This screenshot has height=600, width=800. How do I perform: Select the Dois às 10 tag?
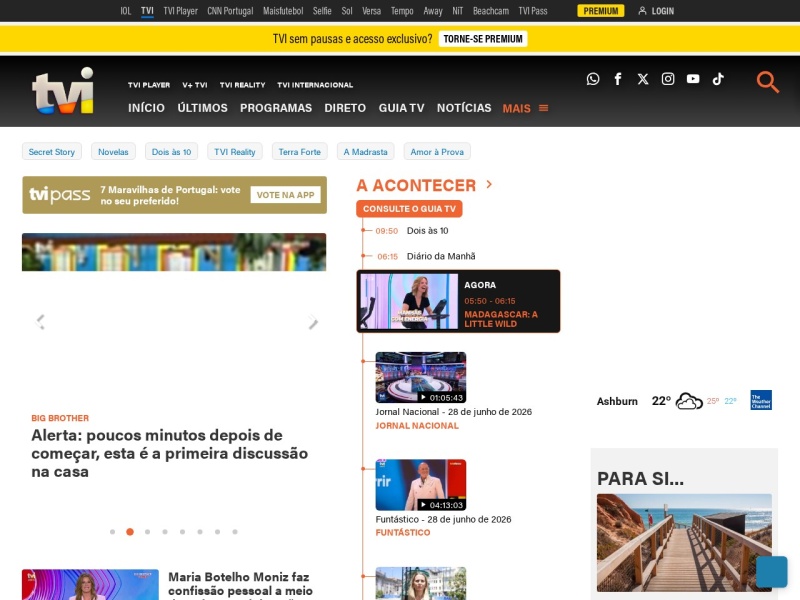click(x=171, y=152)
